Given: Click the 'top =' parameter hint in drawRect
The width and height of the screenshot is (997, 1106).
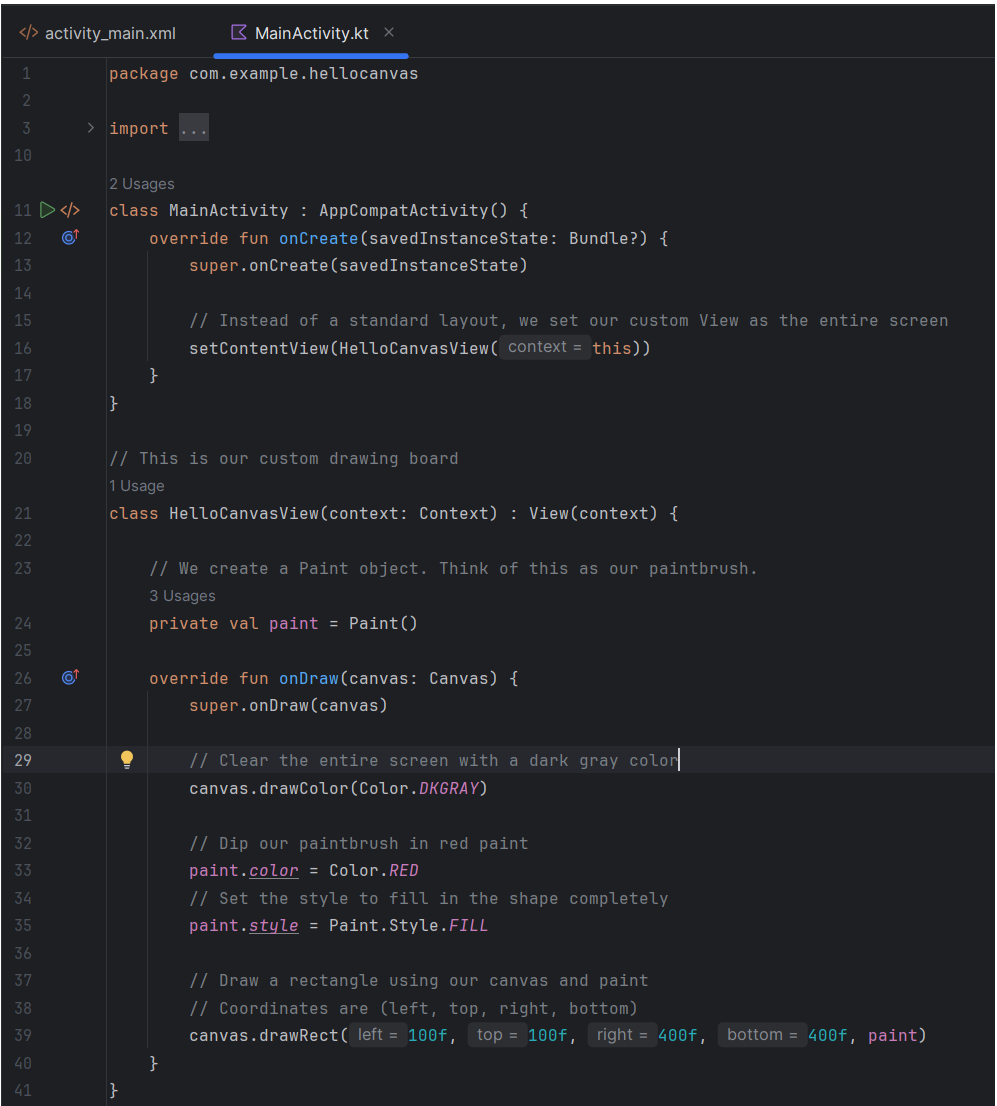Looking at the screenshot, I should [497, 1035].
